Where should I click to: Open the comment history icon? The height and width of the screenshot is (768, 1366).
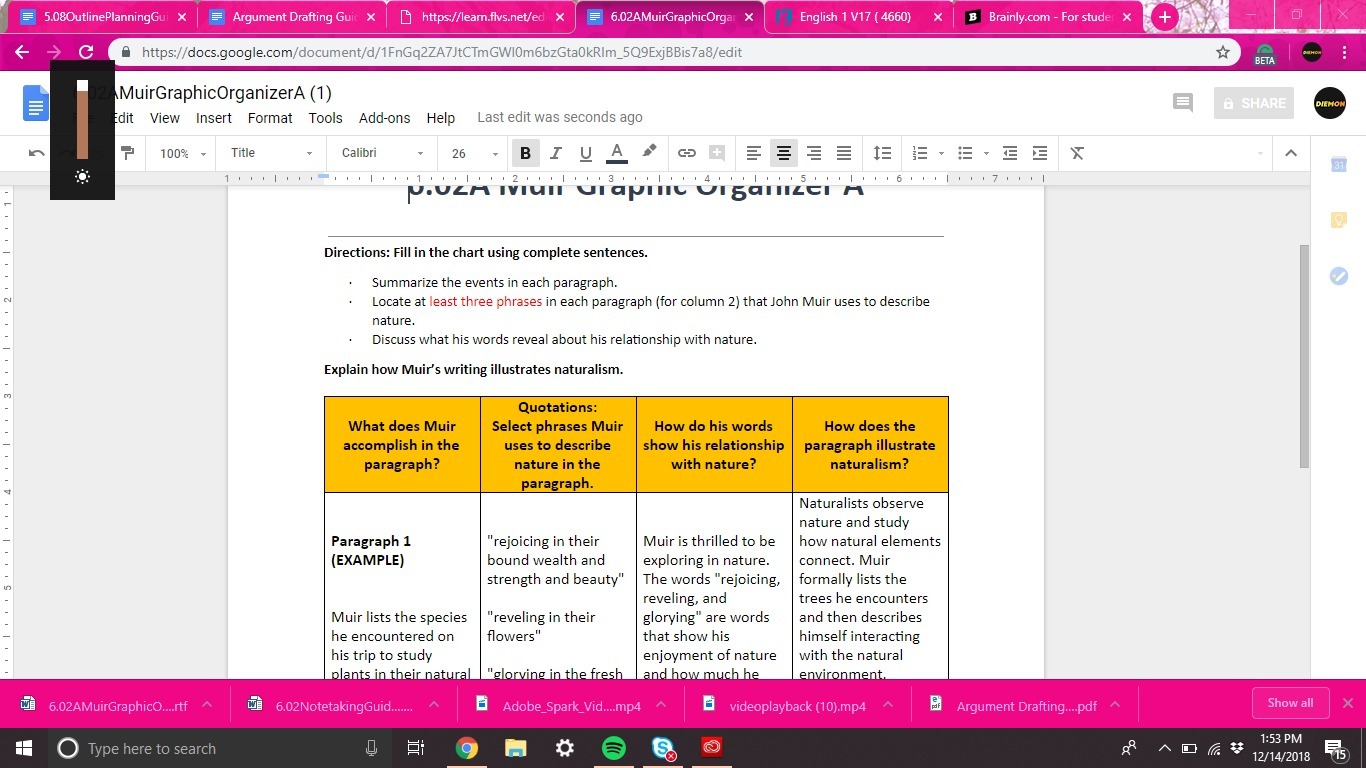(1183, 103)
